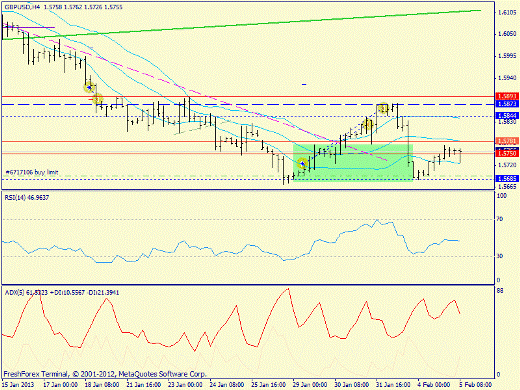
Task: Click the RSI 30 level label
Action: tap(500, 256)
